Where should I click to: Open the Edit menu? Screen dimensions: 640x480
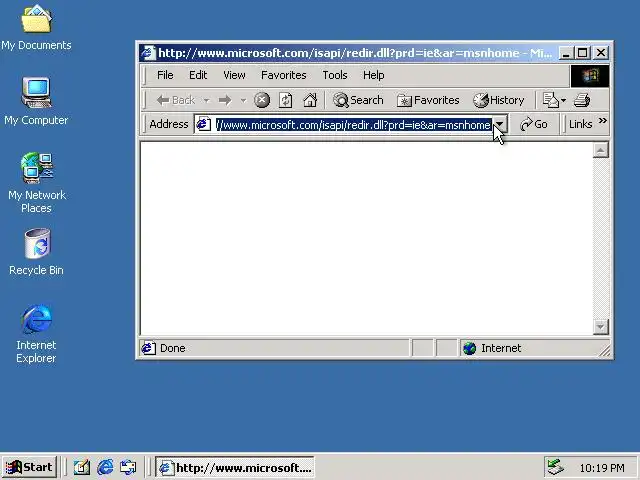tap(198, 75)
